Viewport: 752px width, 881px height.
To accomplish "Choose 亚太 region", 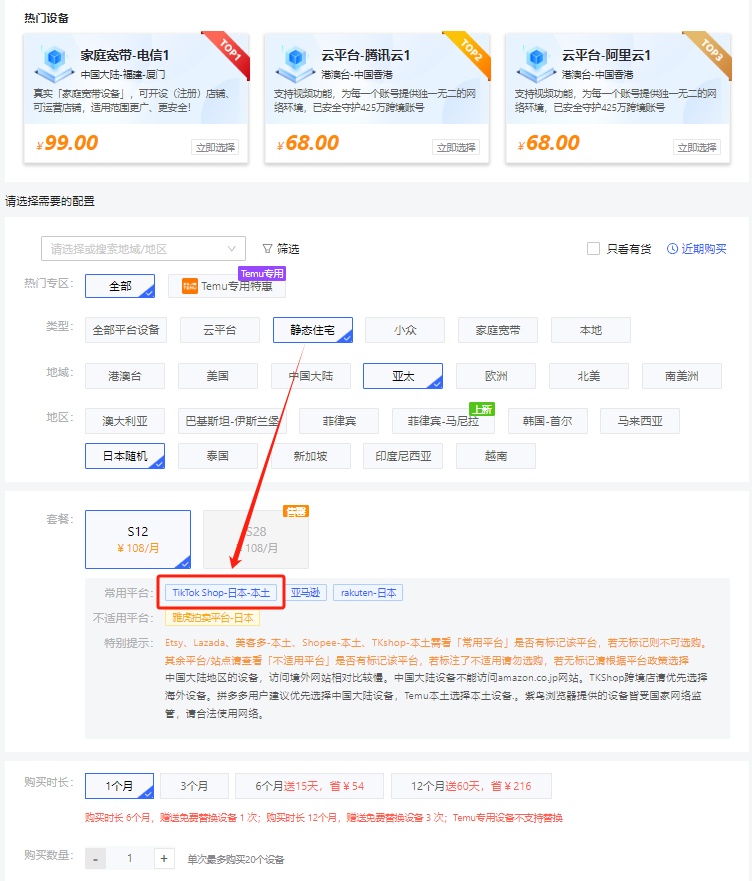I will pos(403,376).
